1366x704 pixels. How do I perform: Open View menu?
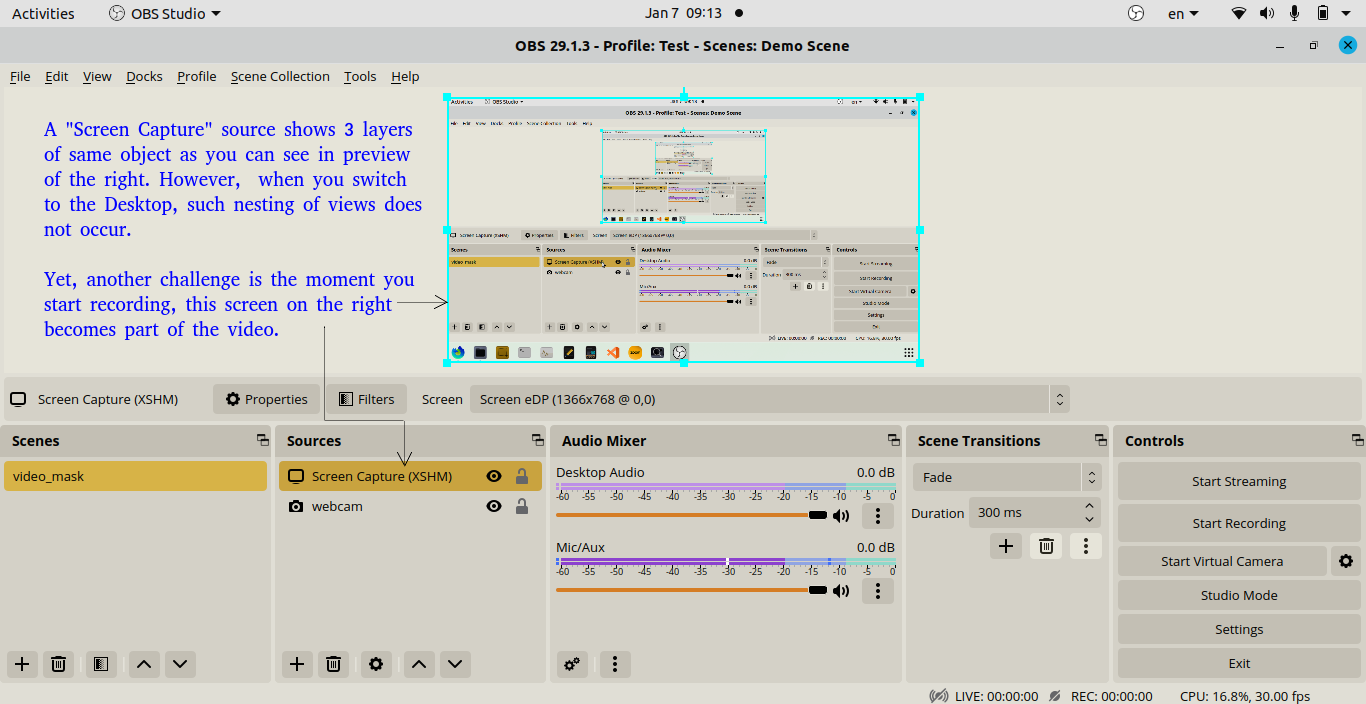[x=97, y=76]
